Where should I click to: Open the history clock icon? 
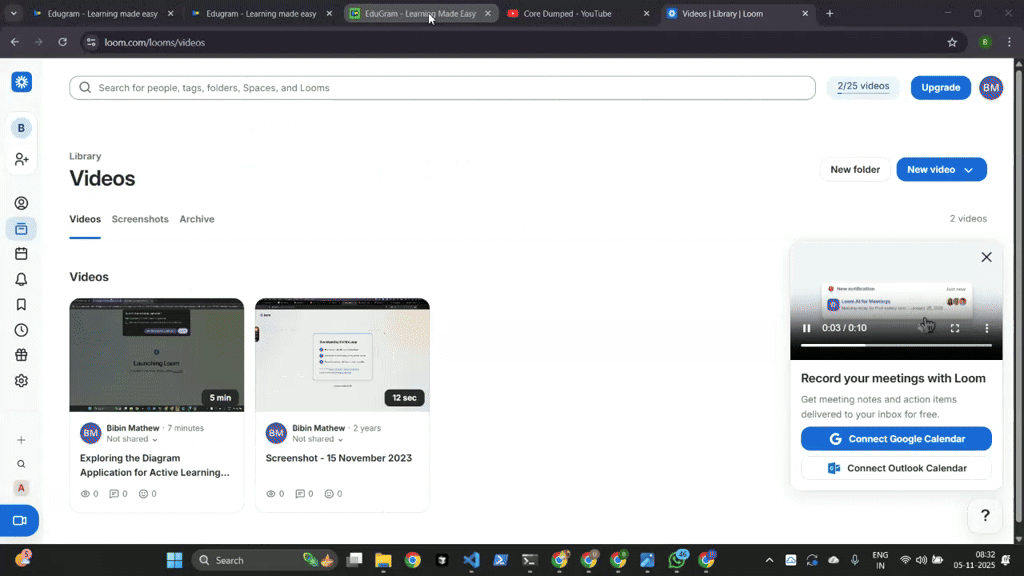(x=22, y=330)
